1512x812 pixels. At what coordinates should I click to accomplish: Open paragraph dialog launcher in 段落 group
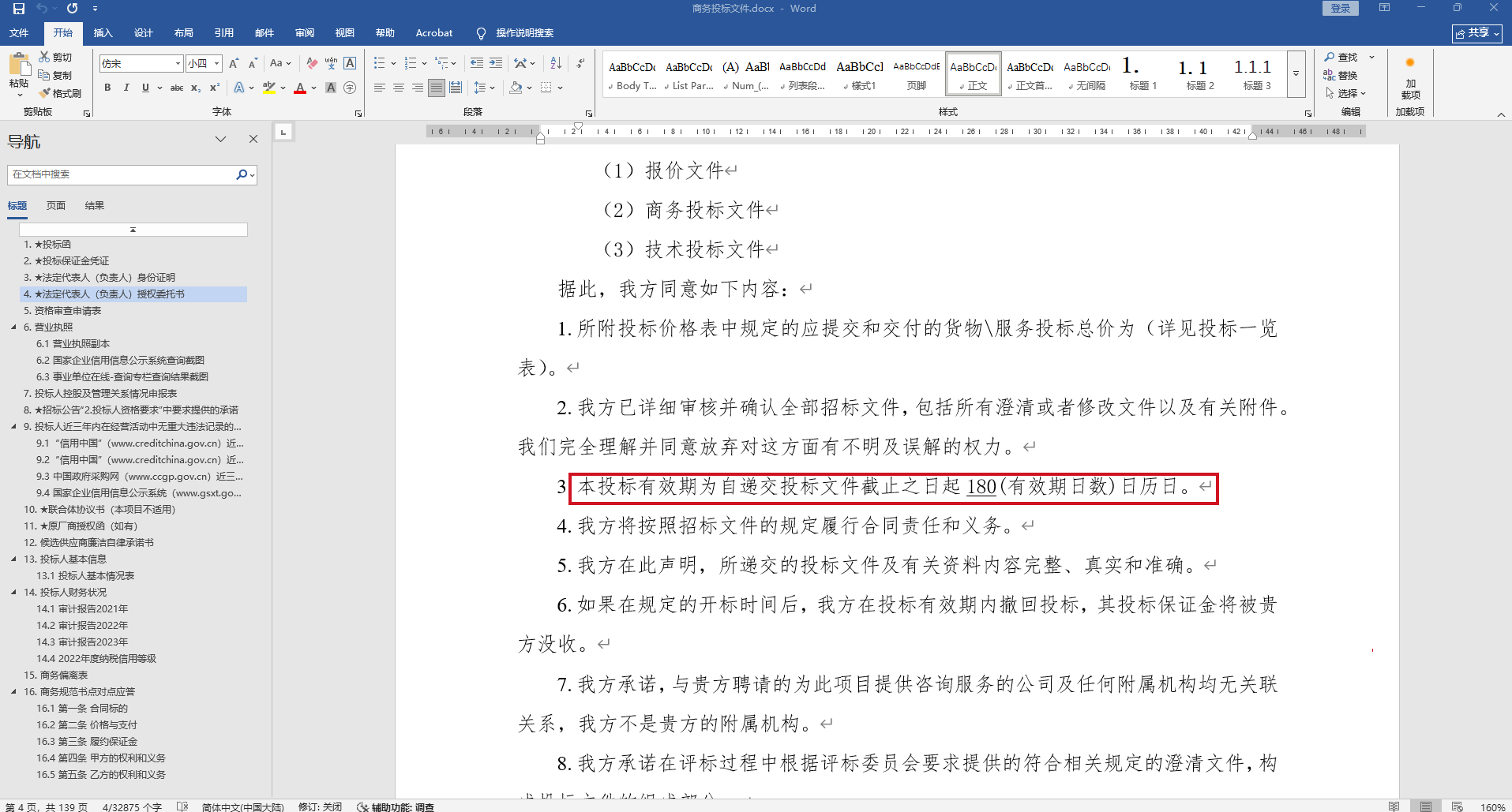pos(589,114)
